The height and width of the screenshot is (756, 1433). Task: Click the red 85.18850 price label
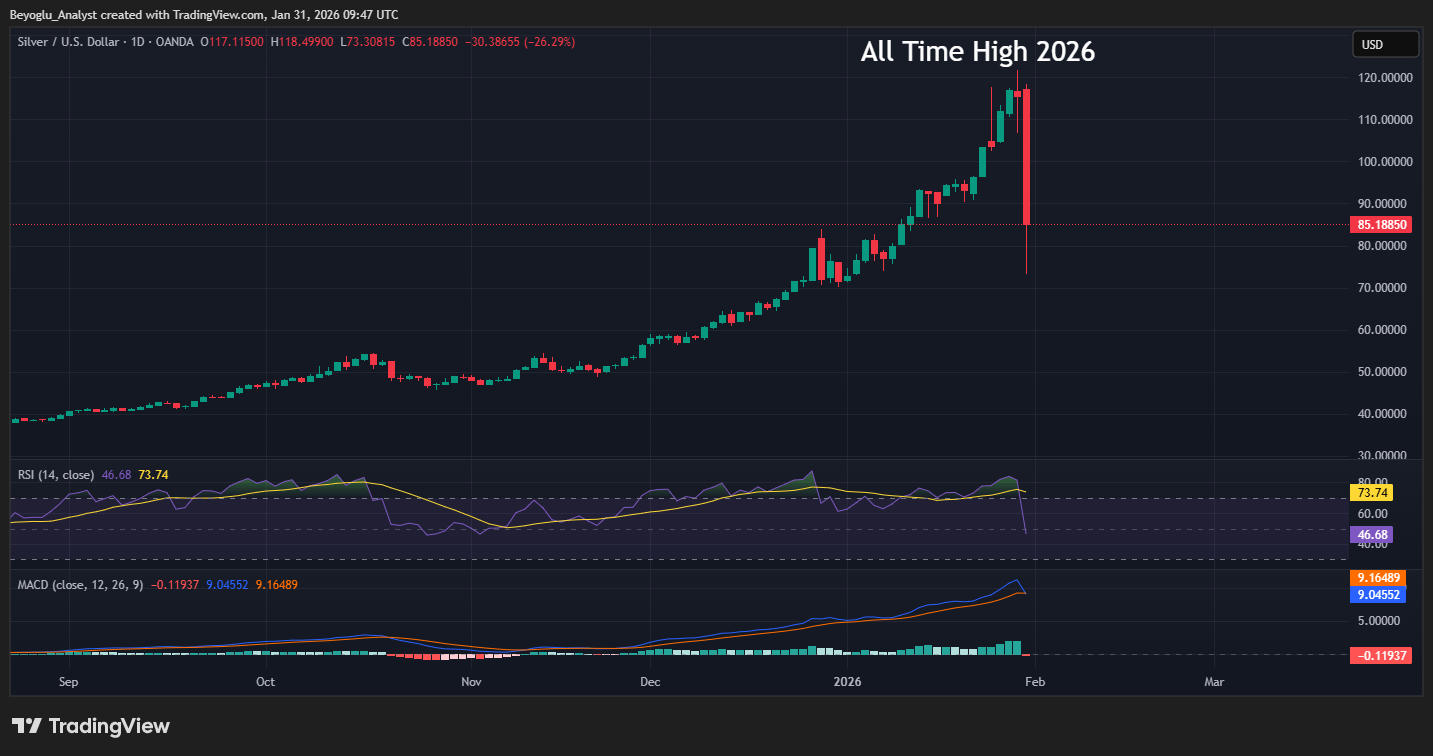coord(1381,225)
